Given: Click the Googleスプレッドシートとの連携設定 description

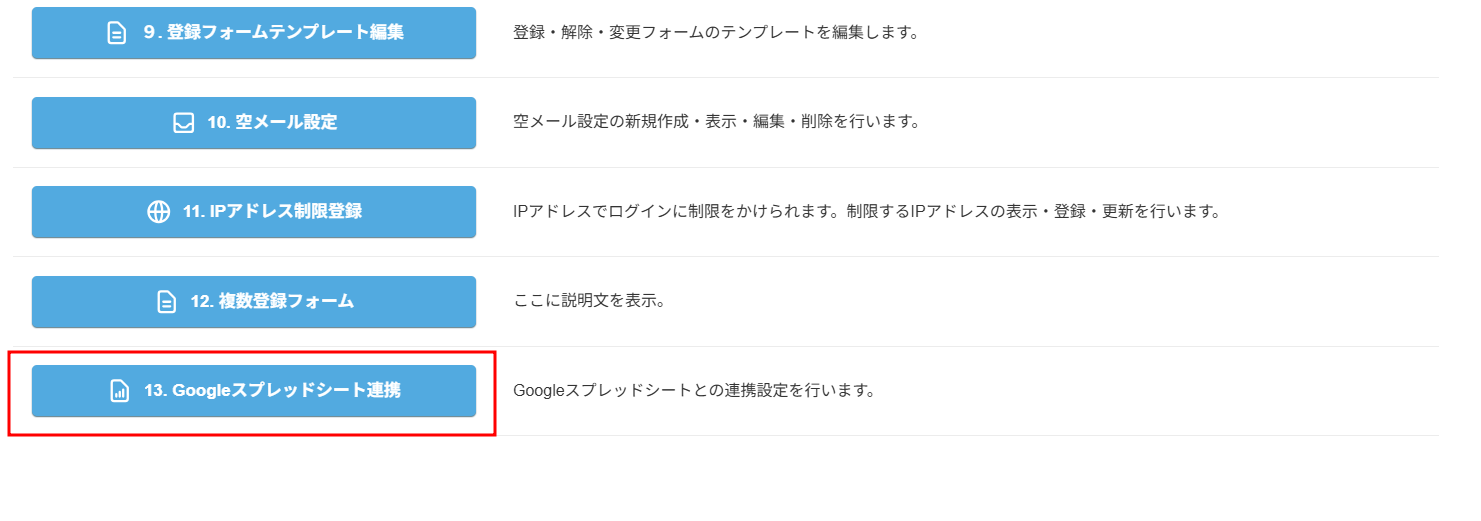Looking at the screenshot, I should pyautogui.click(x=694, y=391).
